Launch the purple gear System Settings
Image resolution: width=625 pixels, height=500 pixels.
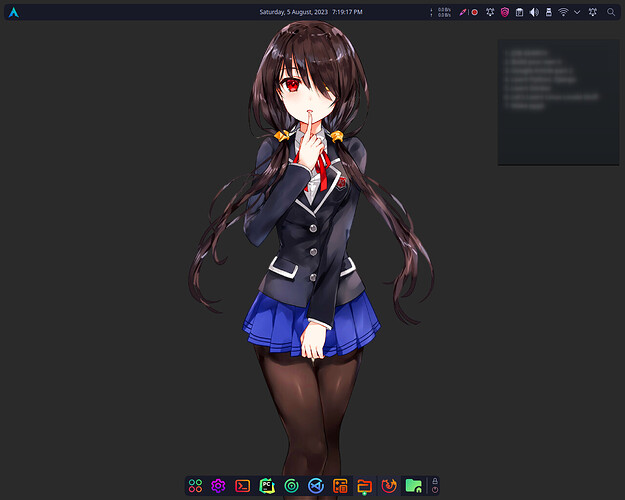tap(218, 486)
